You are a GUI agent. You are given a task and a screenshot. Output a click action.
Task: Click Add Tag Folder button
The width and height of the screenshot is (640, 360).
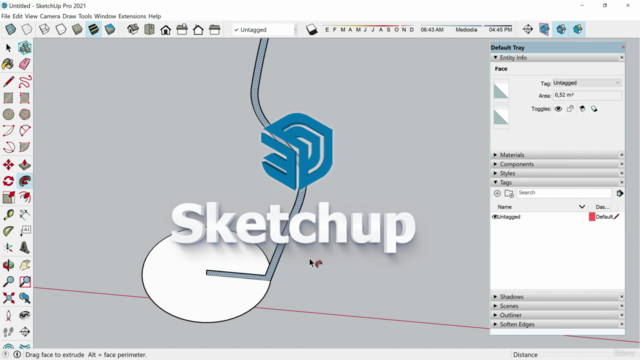coord(509,193)
